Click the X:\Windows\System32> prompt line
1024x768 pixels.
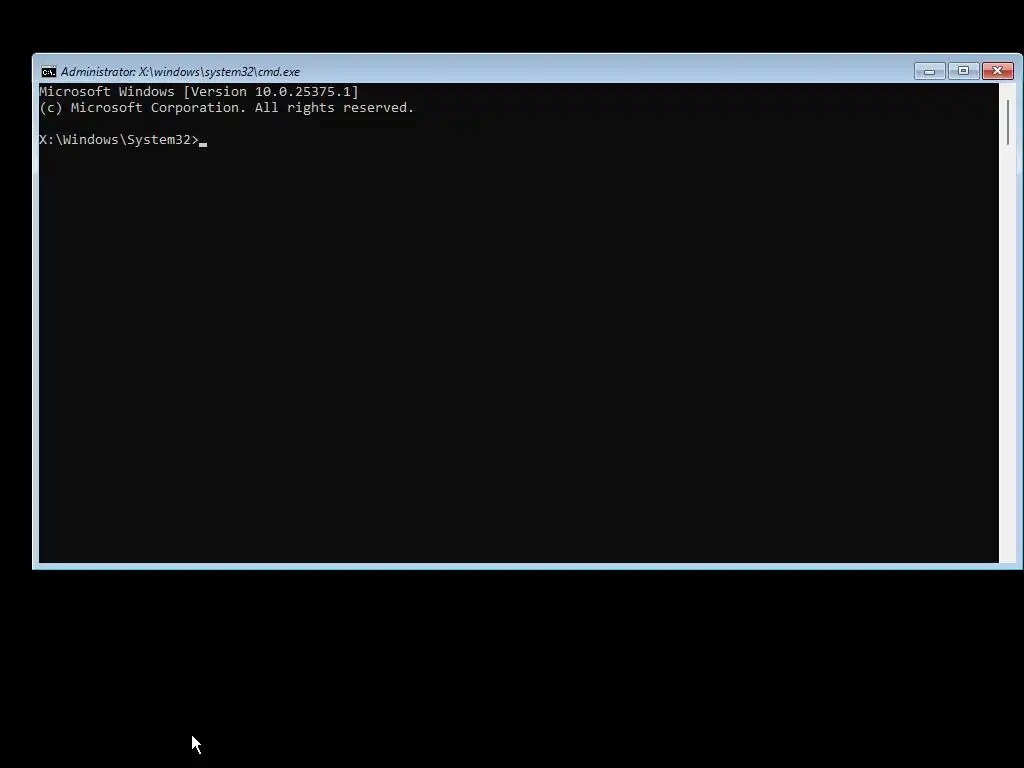(119, 140)
